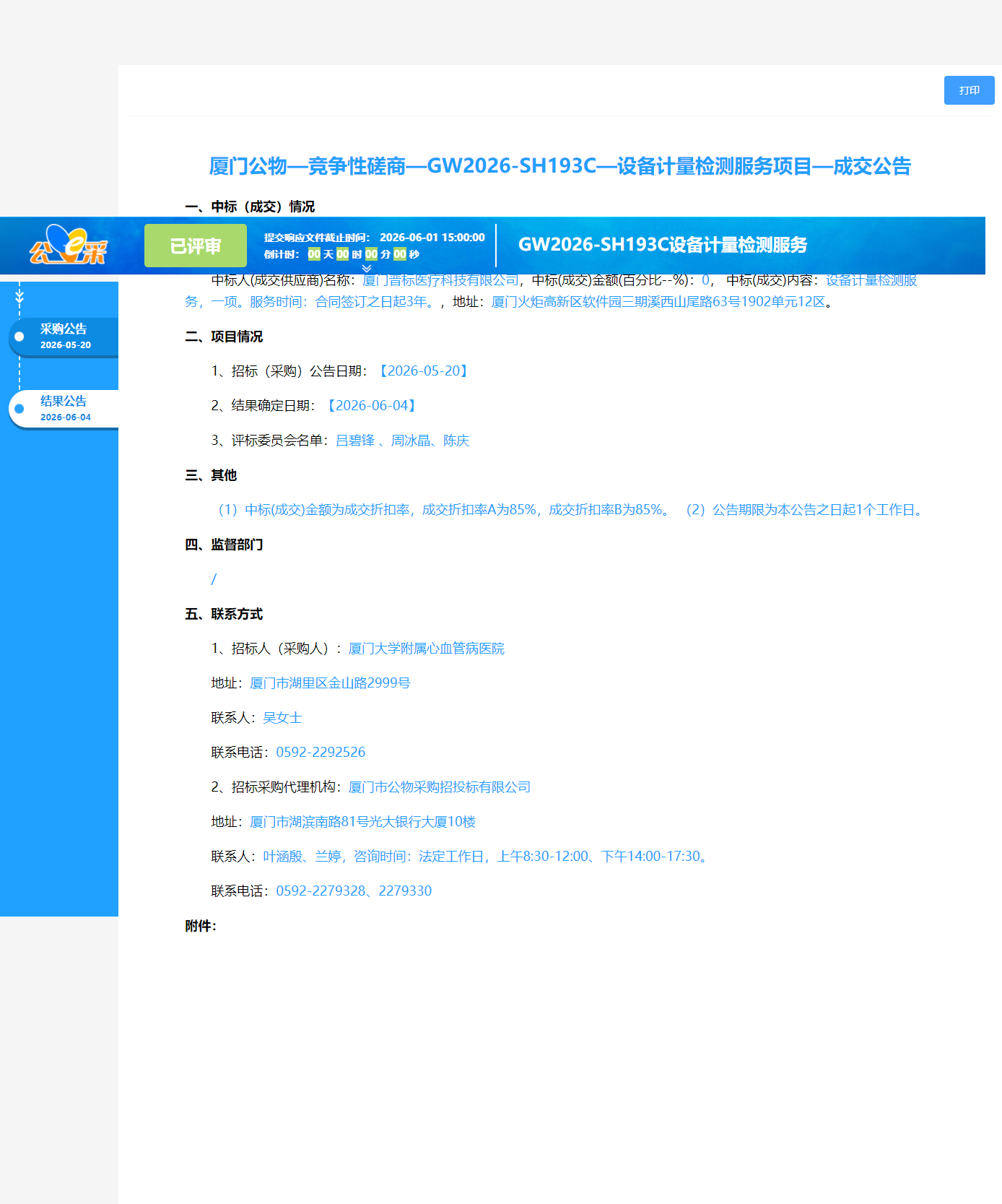The image size is (1002, 1204).
Task: Click the 三、其他 section heading
Action: coord(211,475)
